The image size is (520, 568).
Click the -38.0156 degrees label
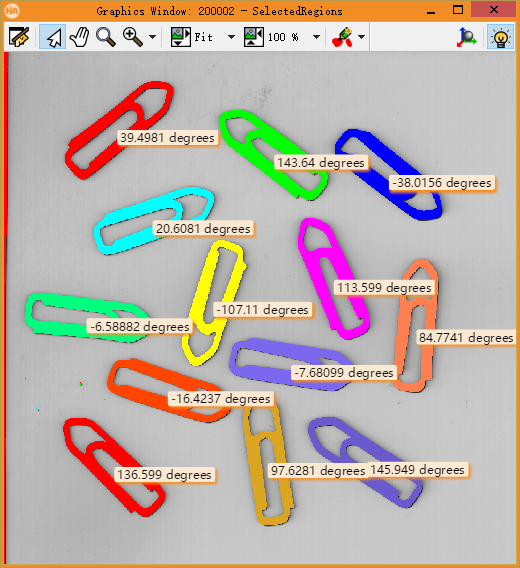442,183
